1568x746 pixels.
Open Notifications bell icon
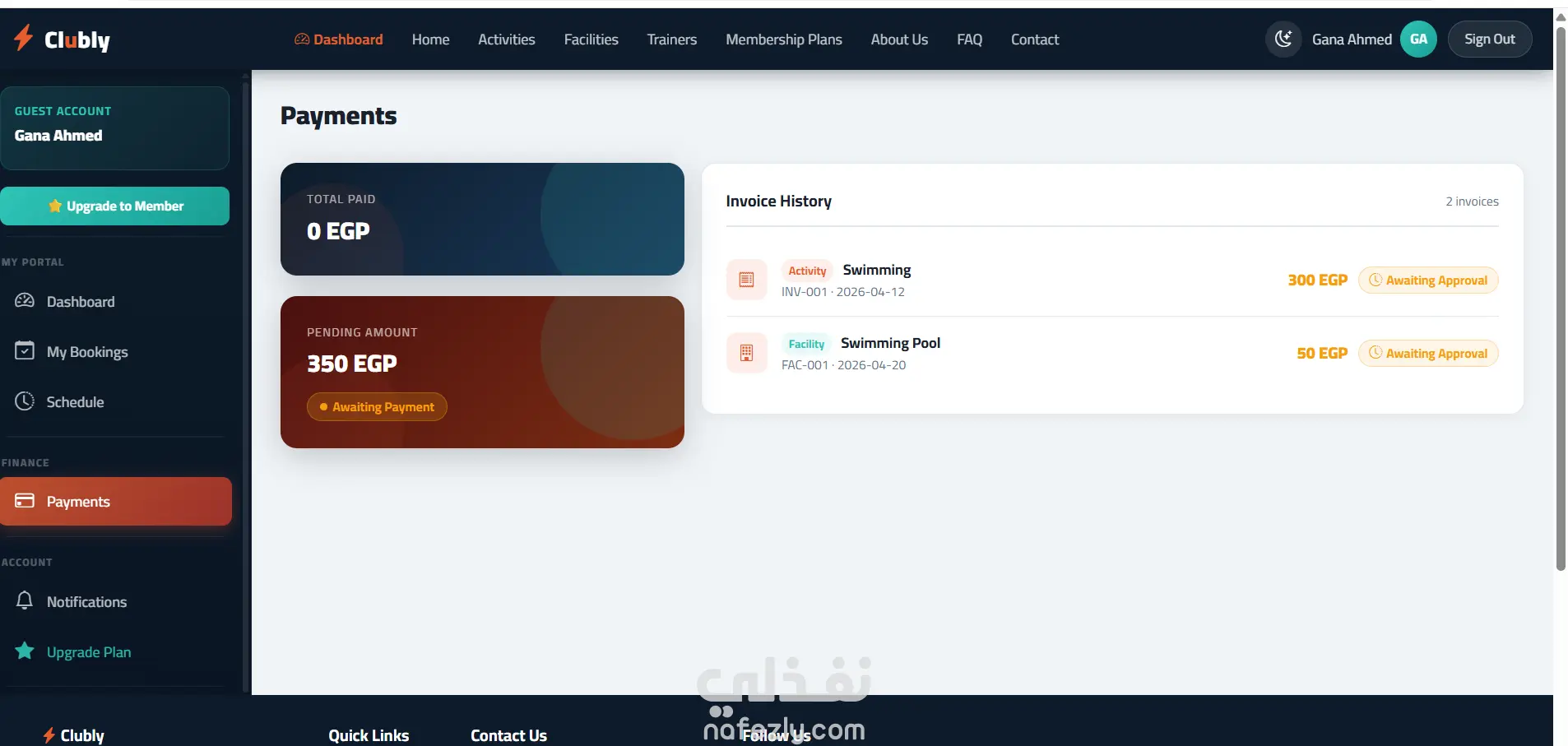click(25, 601)
